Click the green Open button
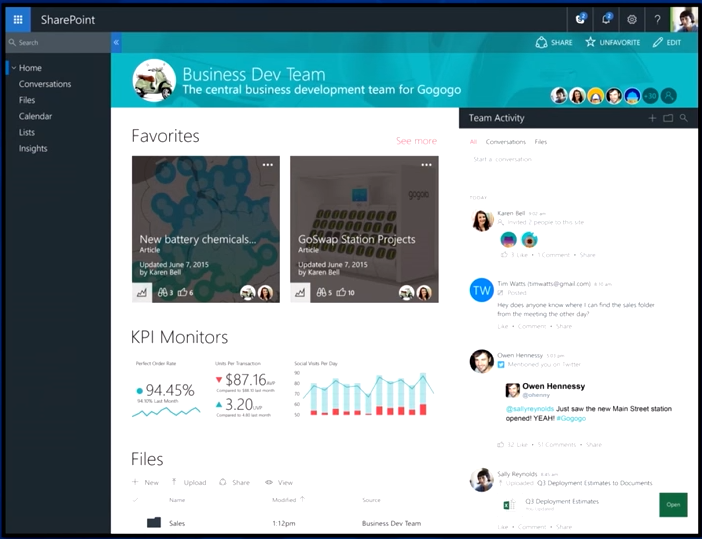702x539 pixels. (x=673, y=505)
